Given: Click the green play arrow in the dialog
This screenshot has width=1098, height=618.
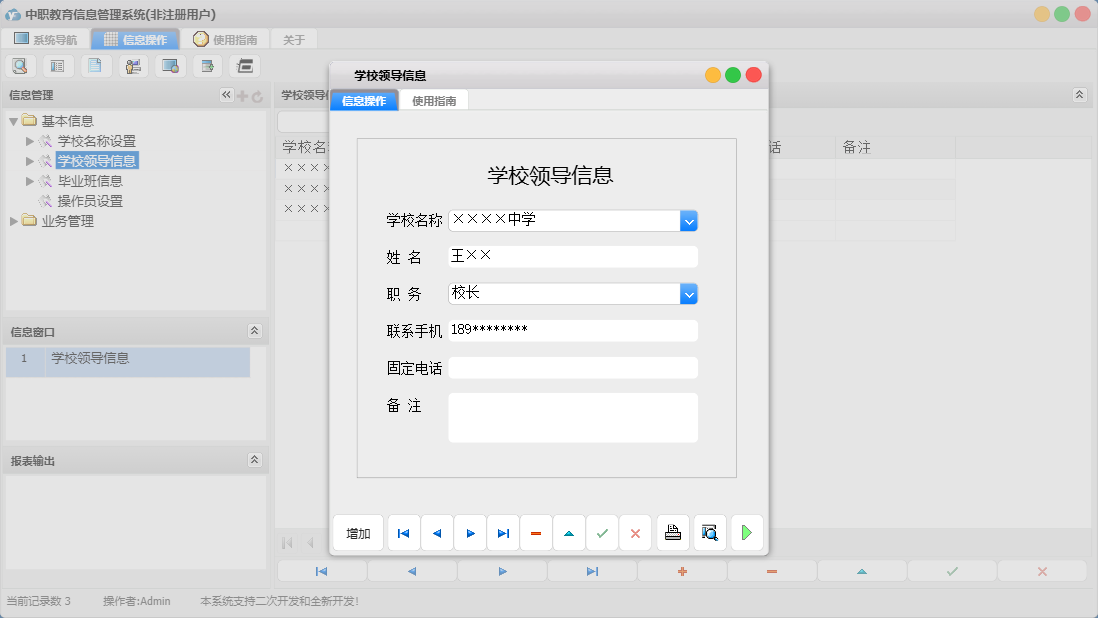Looking at the screenshot, I should pyautogui.click(x=746, y=533).
